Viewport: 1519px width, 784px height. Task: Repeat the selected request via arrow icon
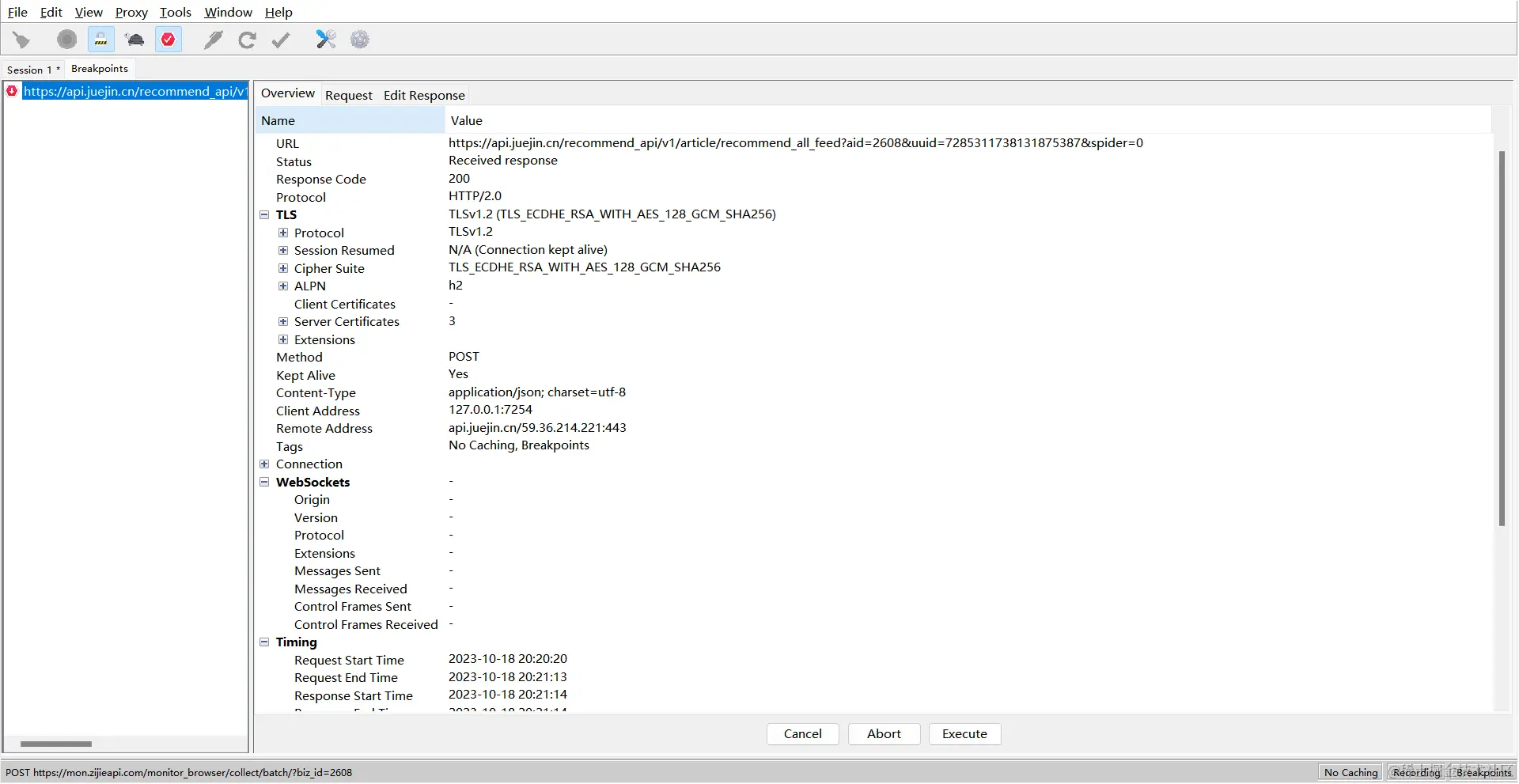[247, 40]
